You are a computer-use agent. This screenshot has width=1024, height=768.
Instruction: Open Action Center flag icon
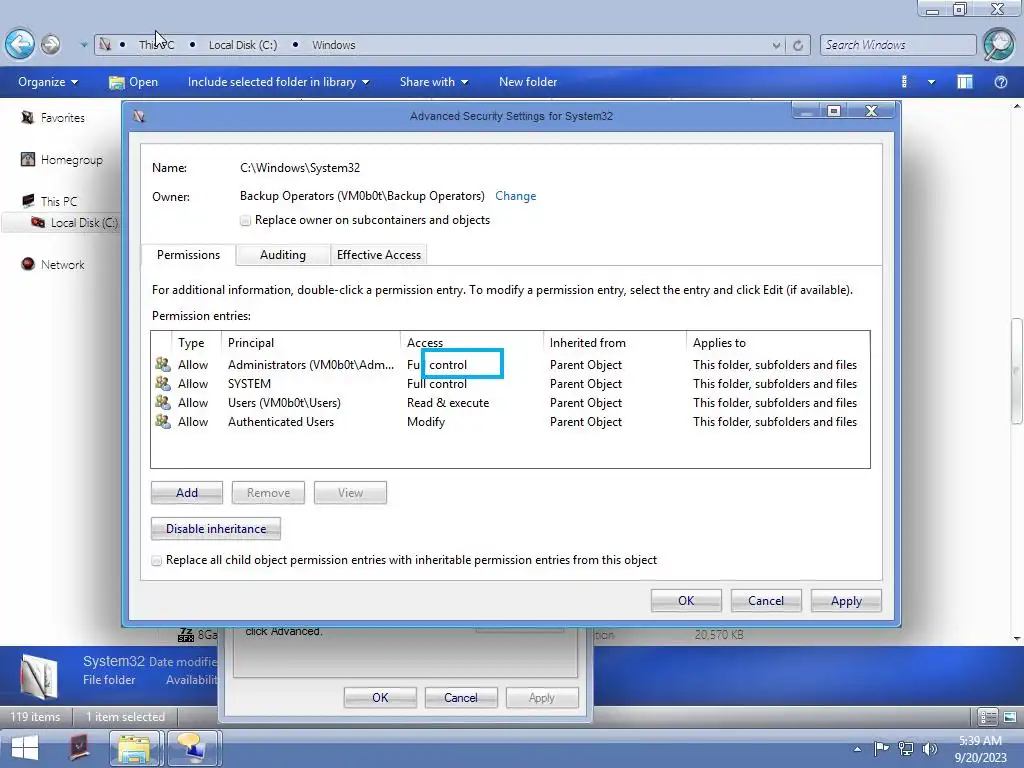881,749
